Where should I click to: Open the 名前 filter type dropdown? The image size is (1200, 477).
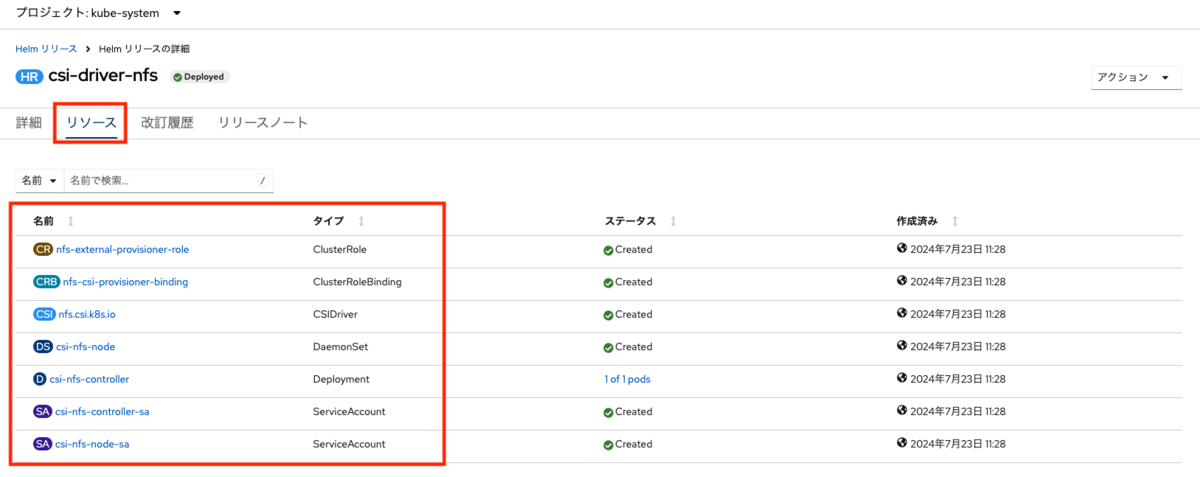pos(39,181)
